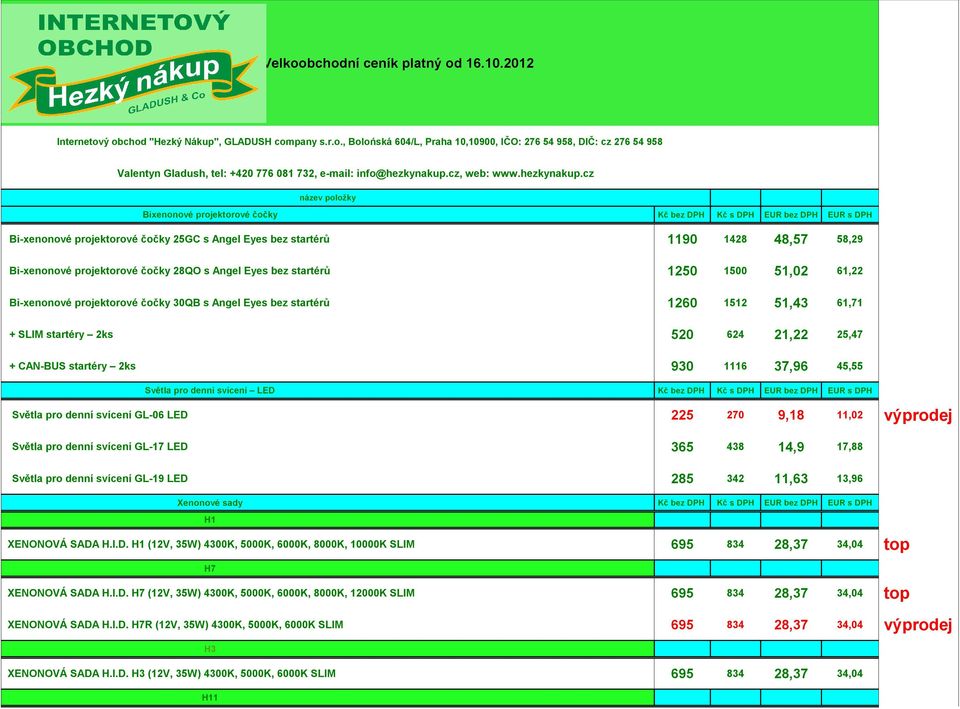Click the green H7 subsection bar
Viewport: 960px width, 709px height.
click(x=328, y=569)
